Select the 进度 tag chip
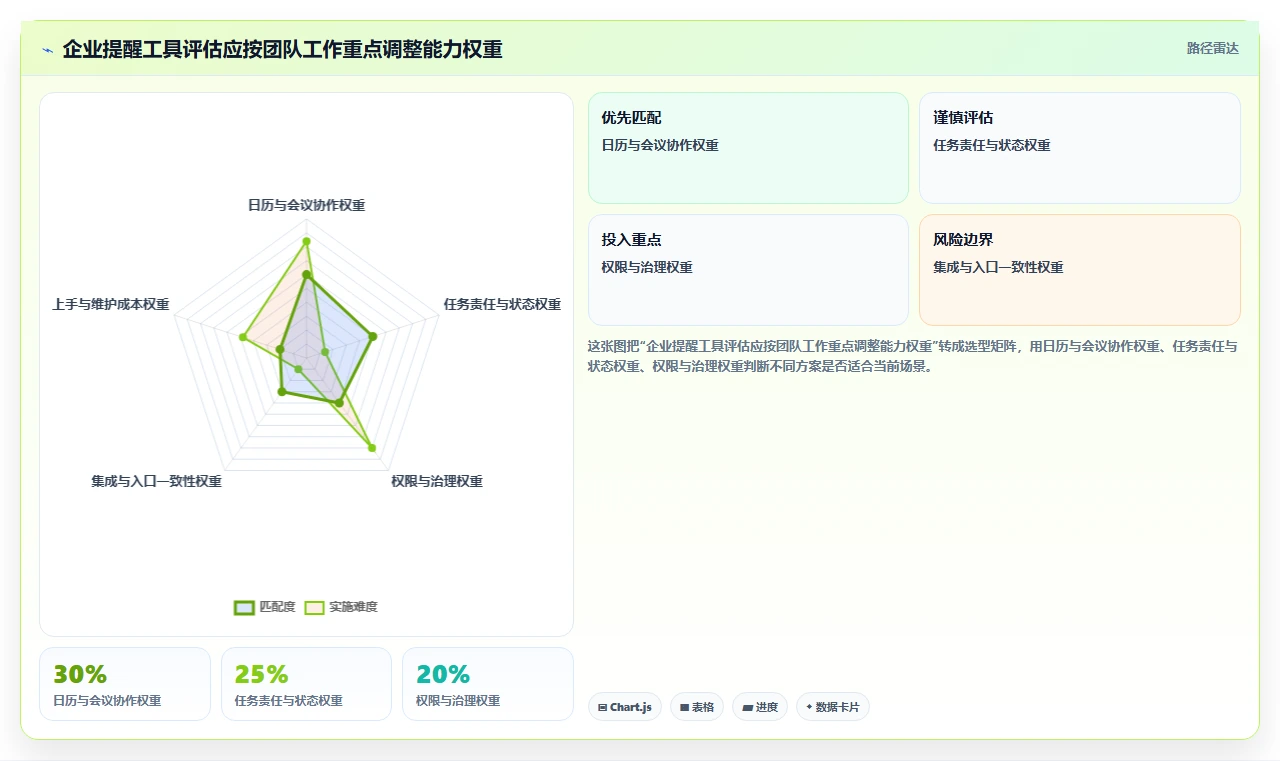 760,707
